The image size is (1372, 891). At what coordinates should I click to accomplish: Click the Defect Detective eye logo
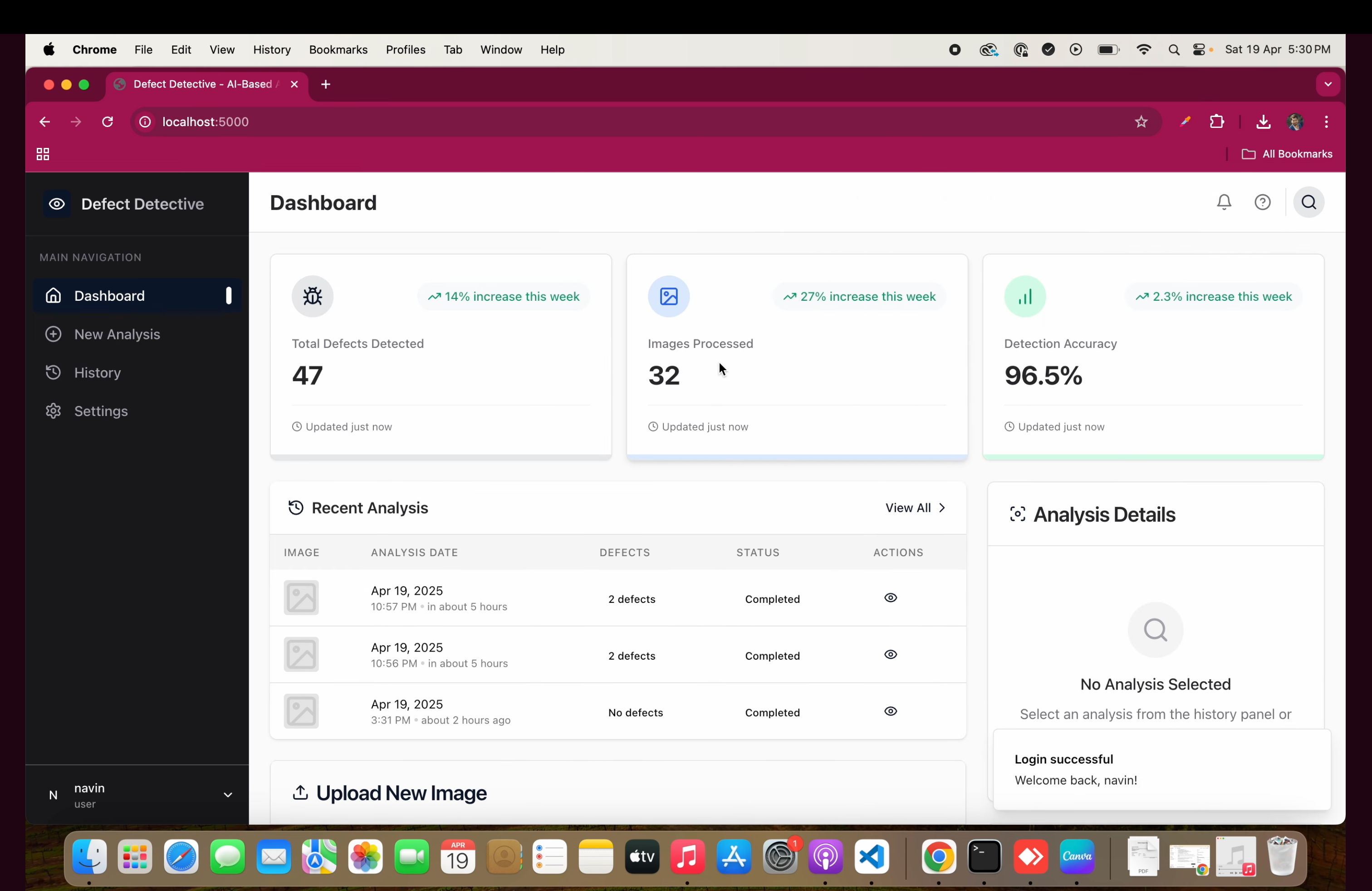57,204
